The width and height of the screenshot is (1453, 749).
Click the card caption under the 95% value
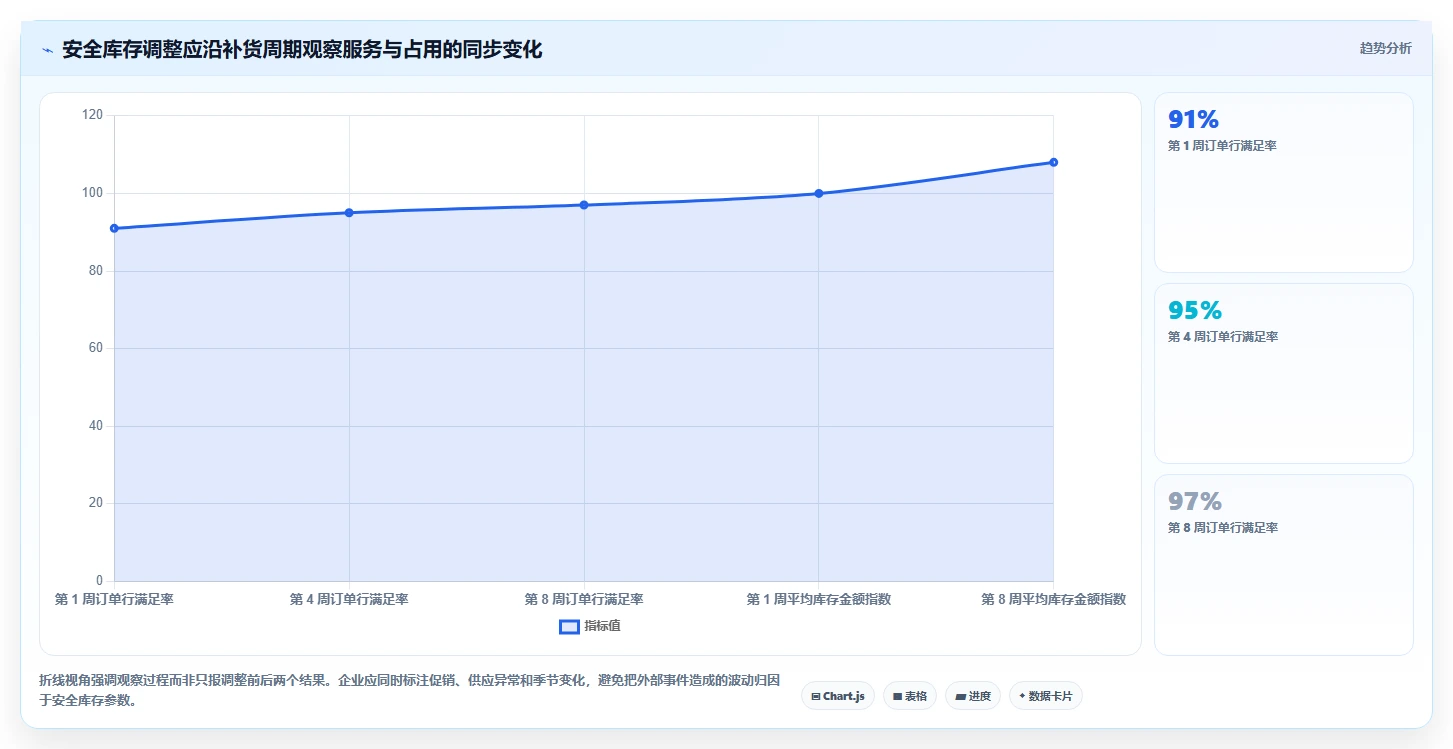(1222, 337)
